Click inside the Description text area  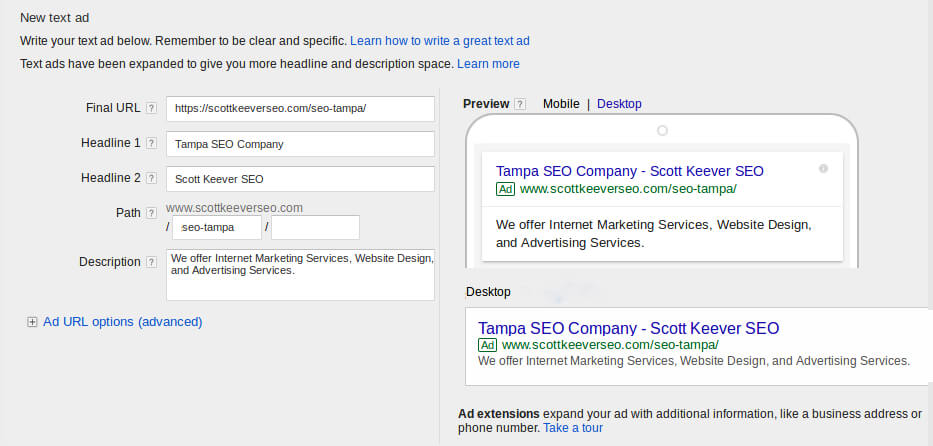300,275
